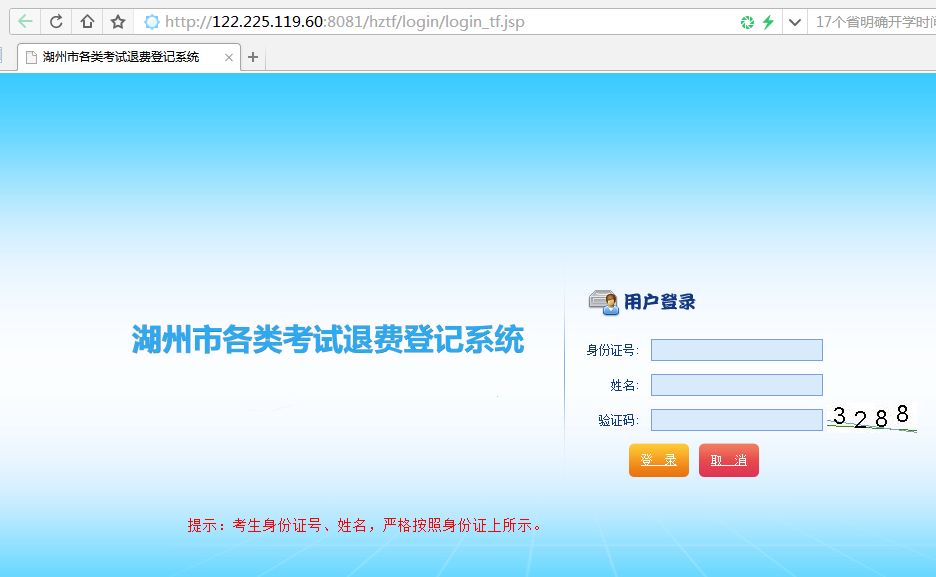
Task: Close the 湖州市各类考试退费登记系统 tab
Action: [229, 58]
